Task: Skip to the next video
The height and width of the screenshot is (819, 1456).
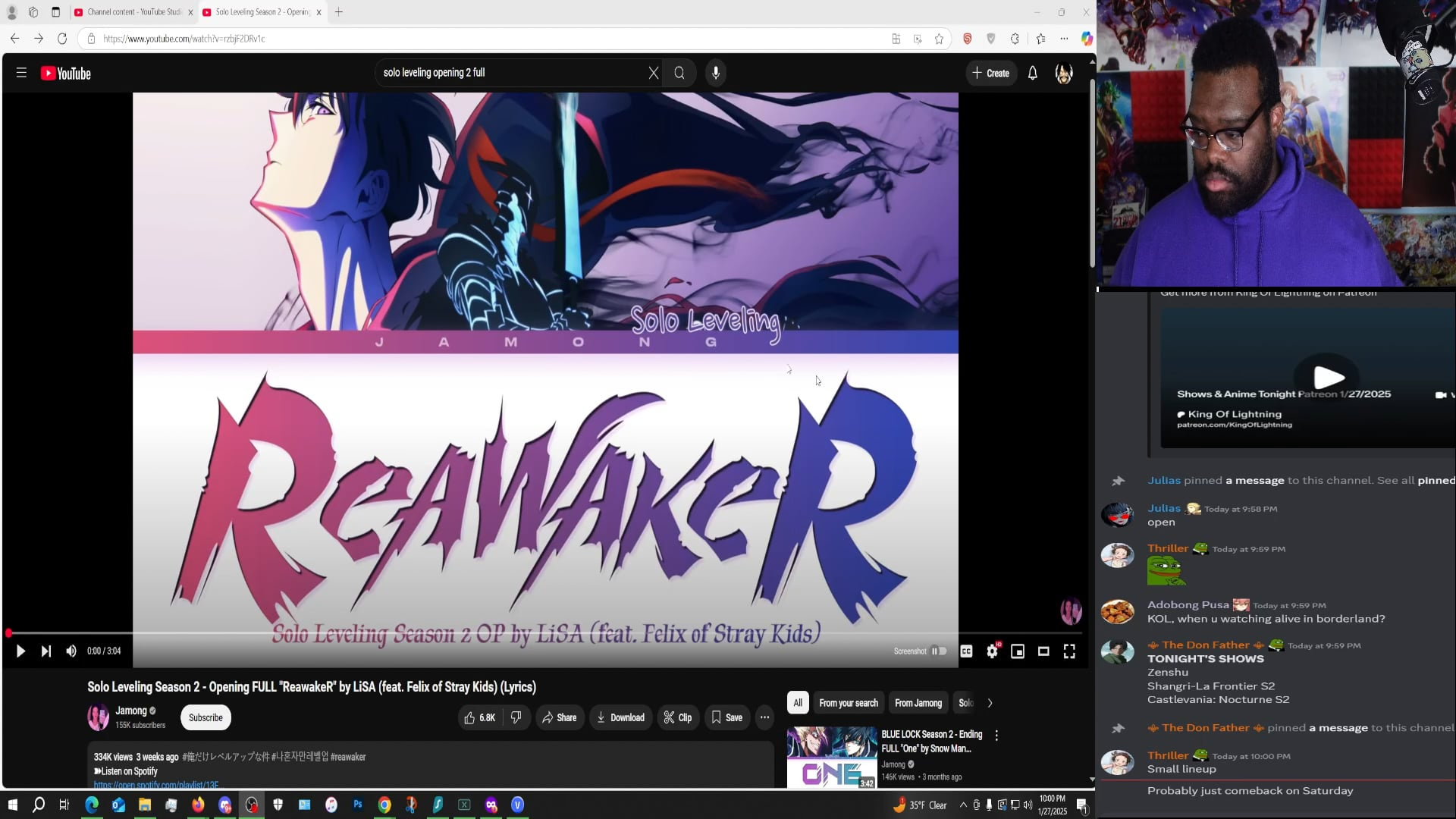Action: coord(46,651)
